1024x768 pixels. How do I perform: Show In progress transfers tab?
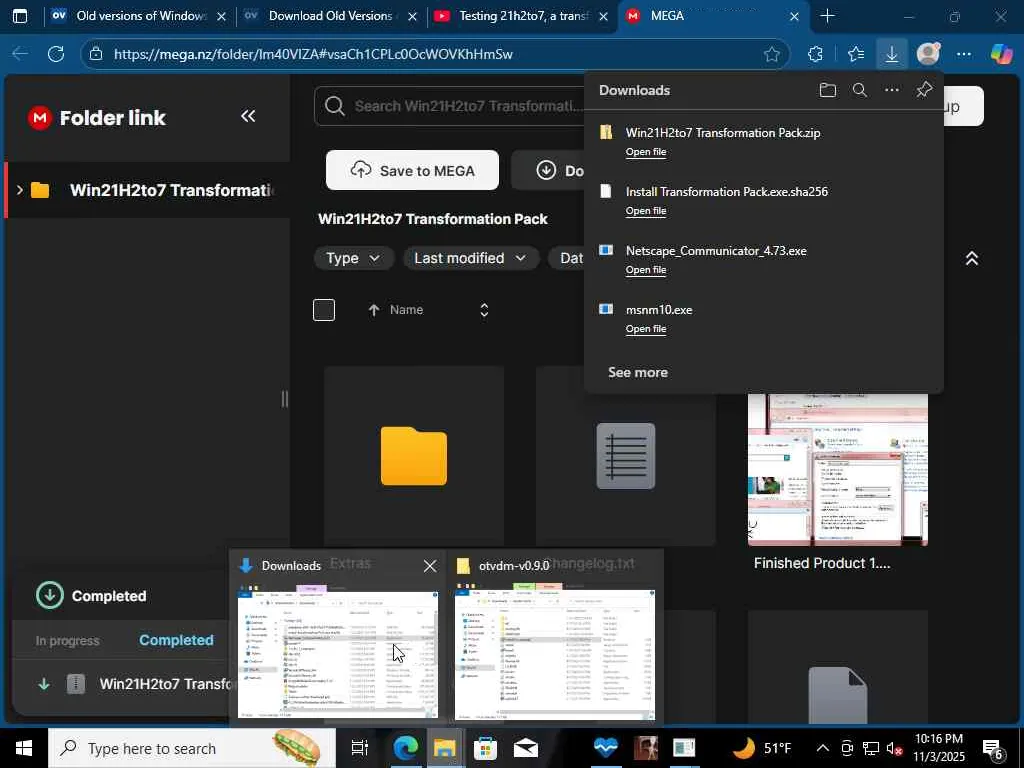click(x=67, y=641)
